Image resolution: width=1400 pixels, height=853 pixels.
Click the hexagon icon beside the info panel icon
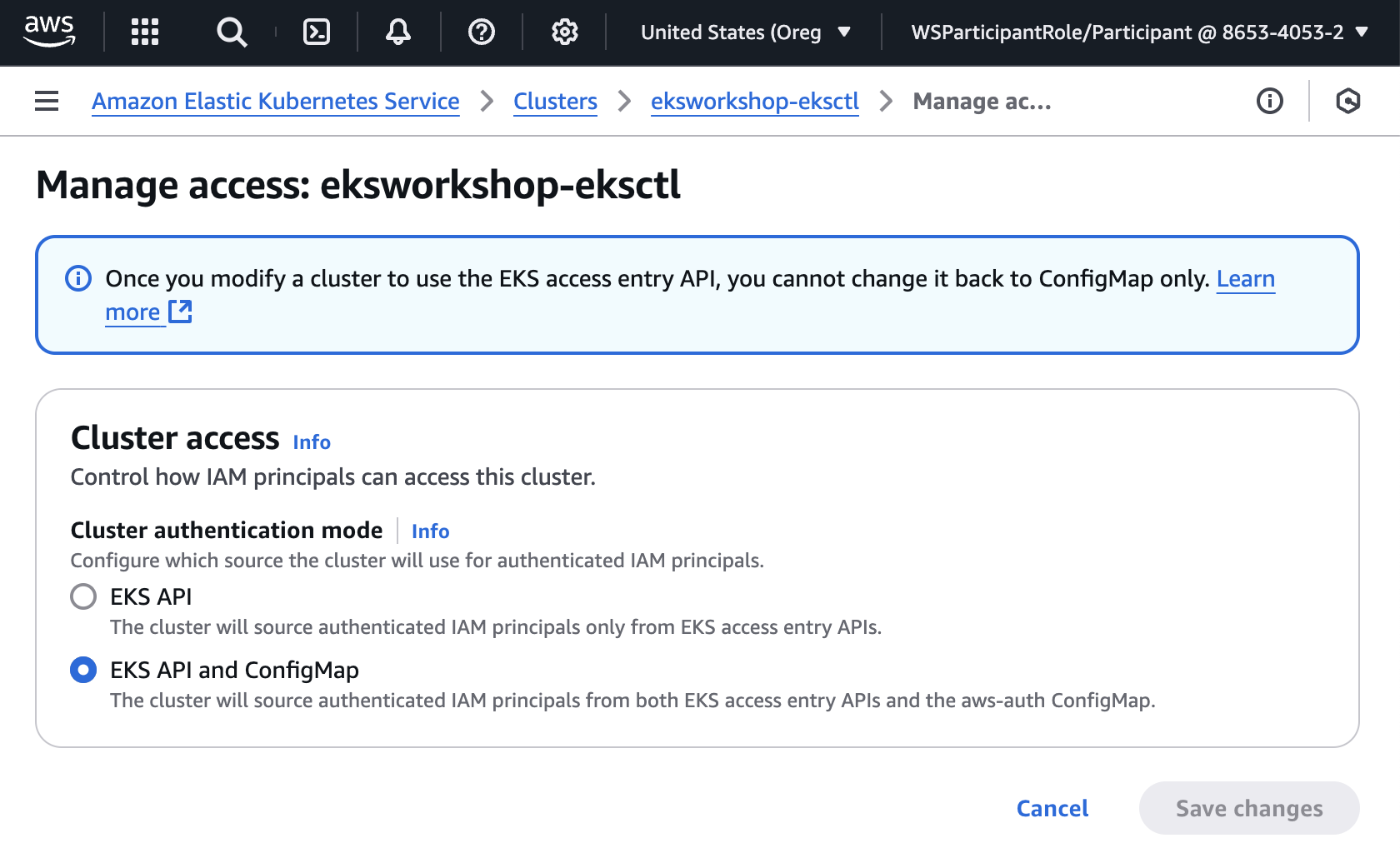1347,101
